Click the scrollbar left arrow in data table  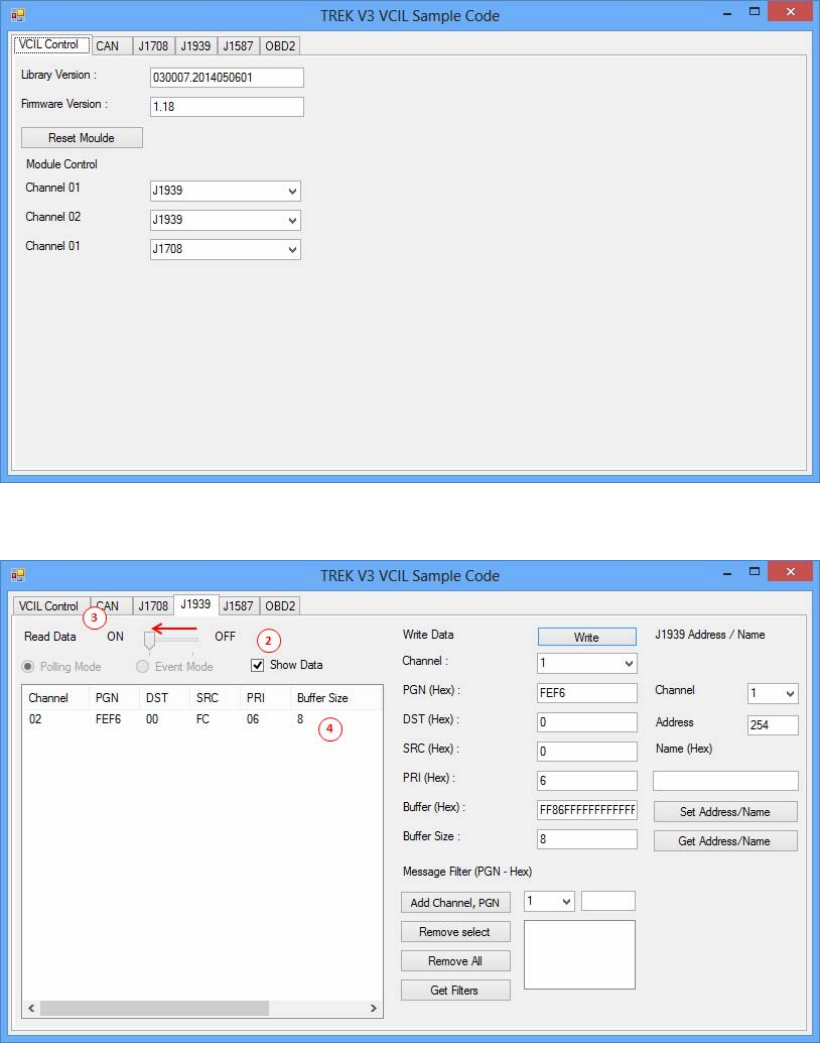(x=31, y=1008)
